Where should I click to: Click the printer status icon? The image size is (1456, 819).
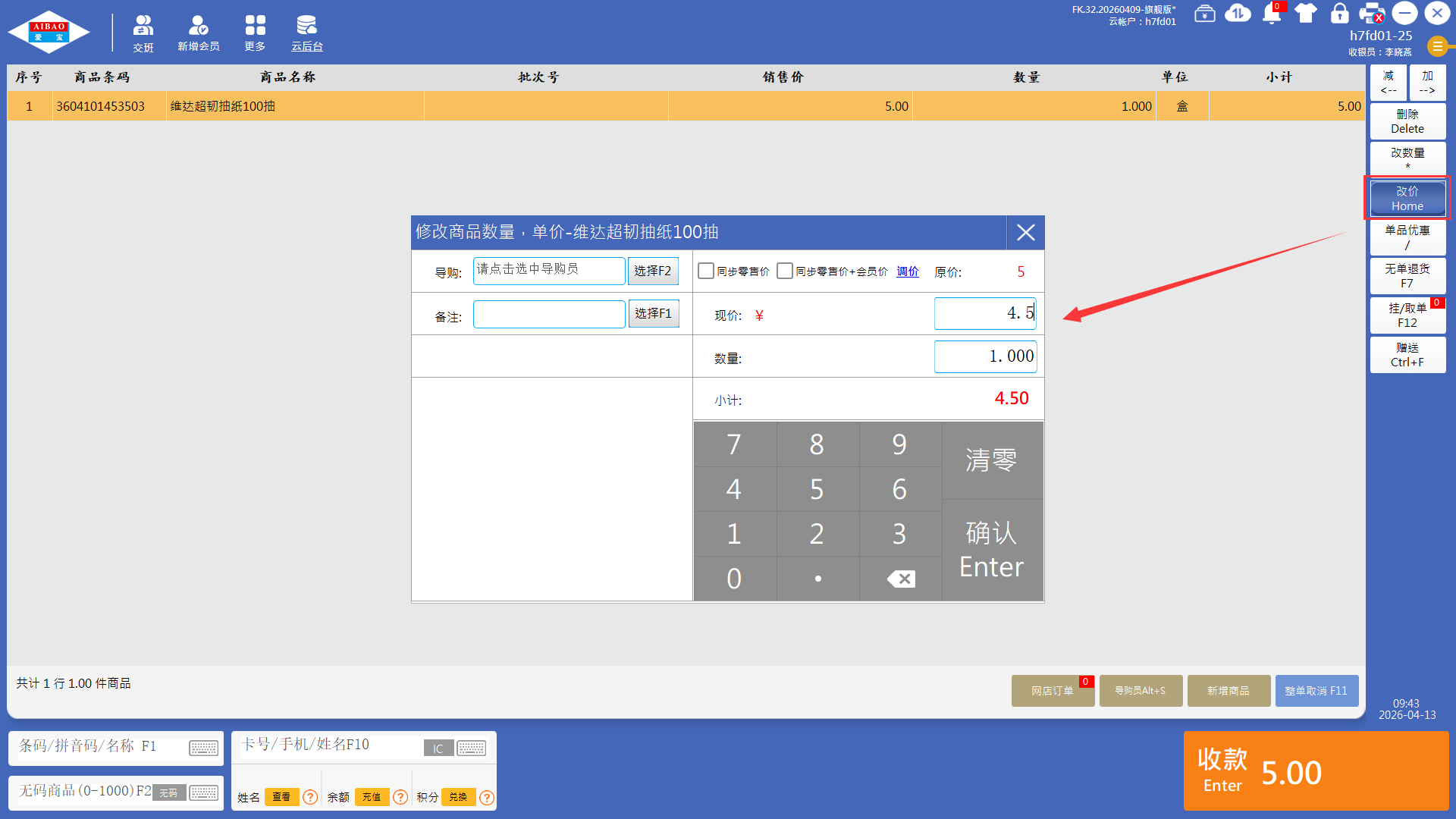click(1371, 14)
